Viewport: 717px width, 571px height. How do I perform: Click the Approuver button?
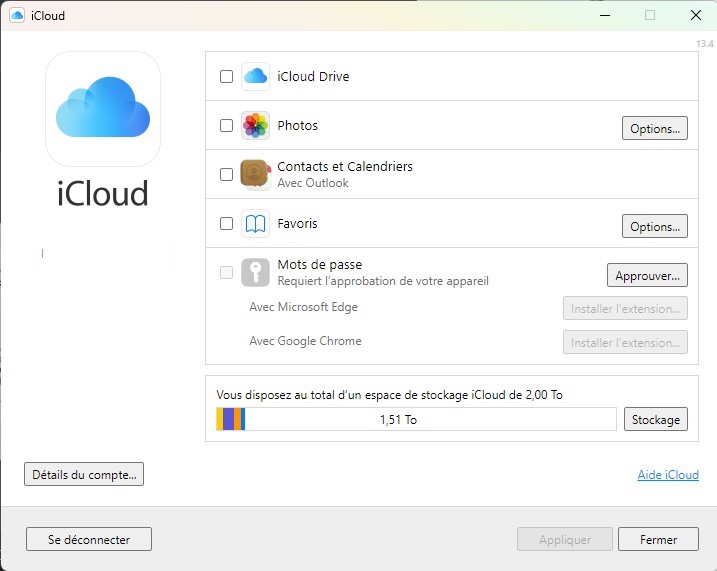pos(647,276)
